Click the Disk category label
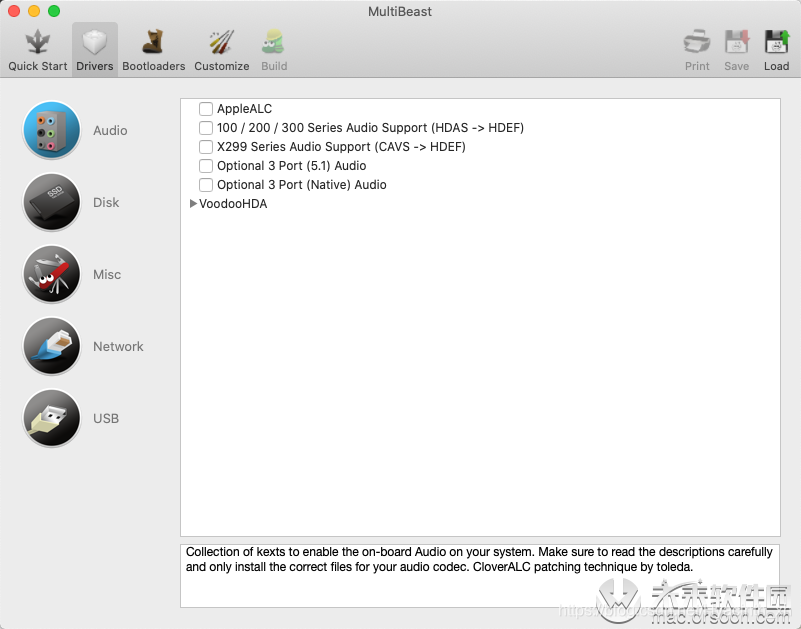This screenshot has width=801, height=629. pyautogui.click(x=106, y=202)
